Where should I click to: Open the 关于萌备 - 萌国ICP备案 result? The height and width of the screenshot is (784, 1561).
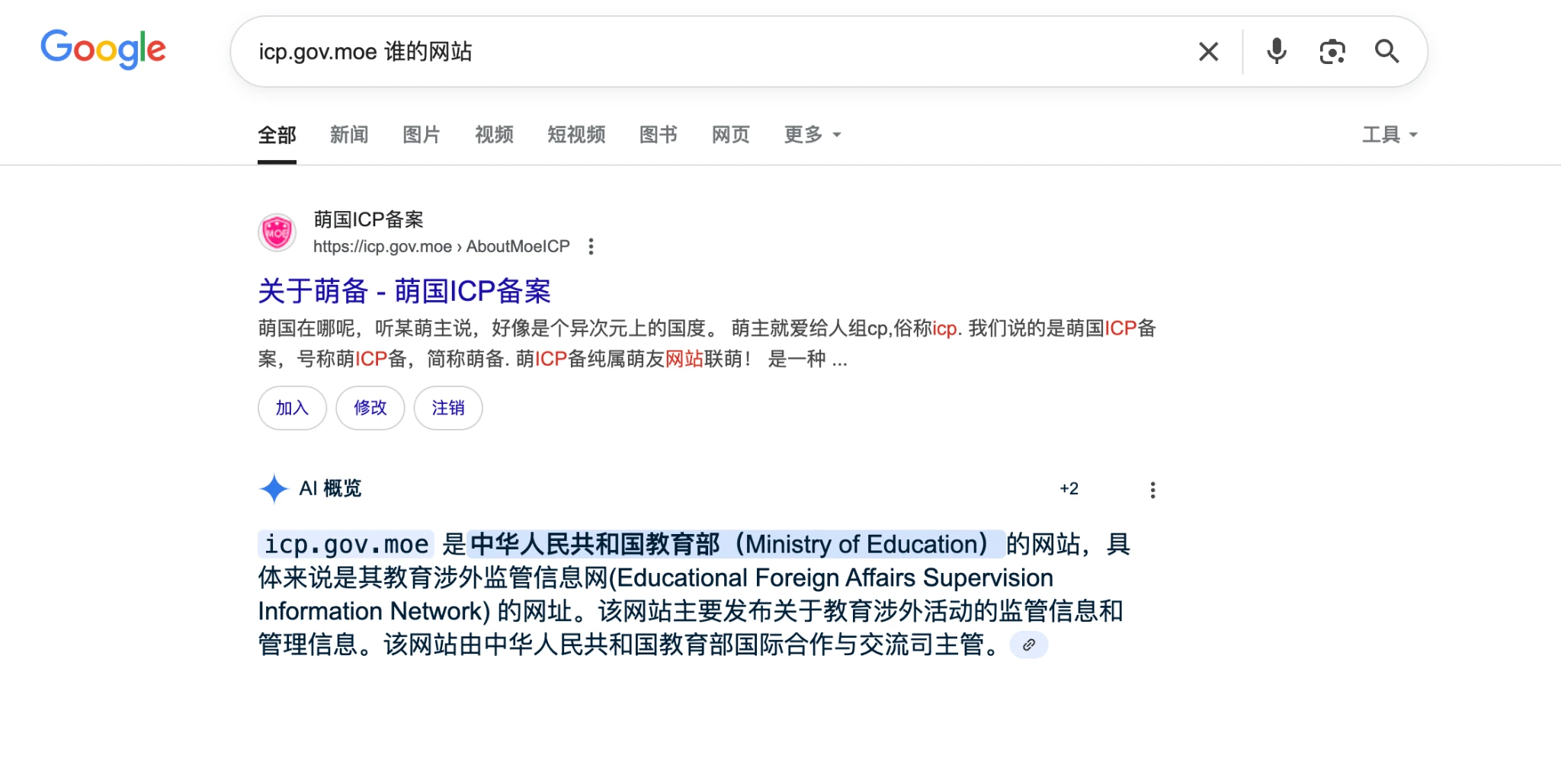(404, 291)
